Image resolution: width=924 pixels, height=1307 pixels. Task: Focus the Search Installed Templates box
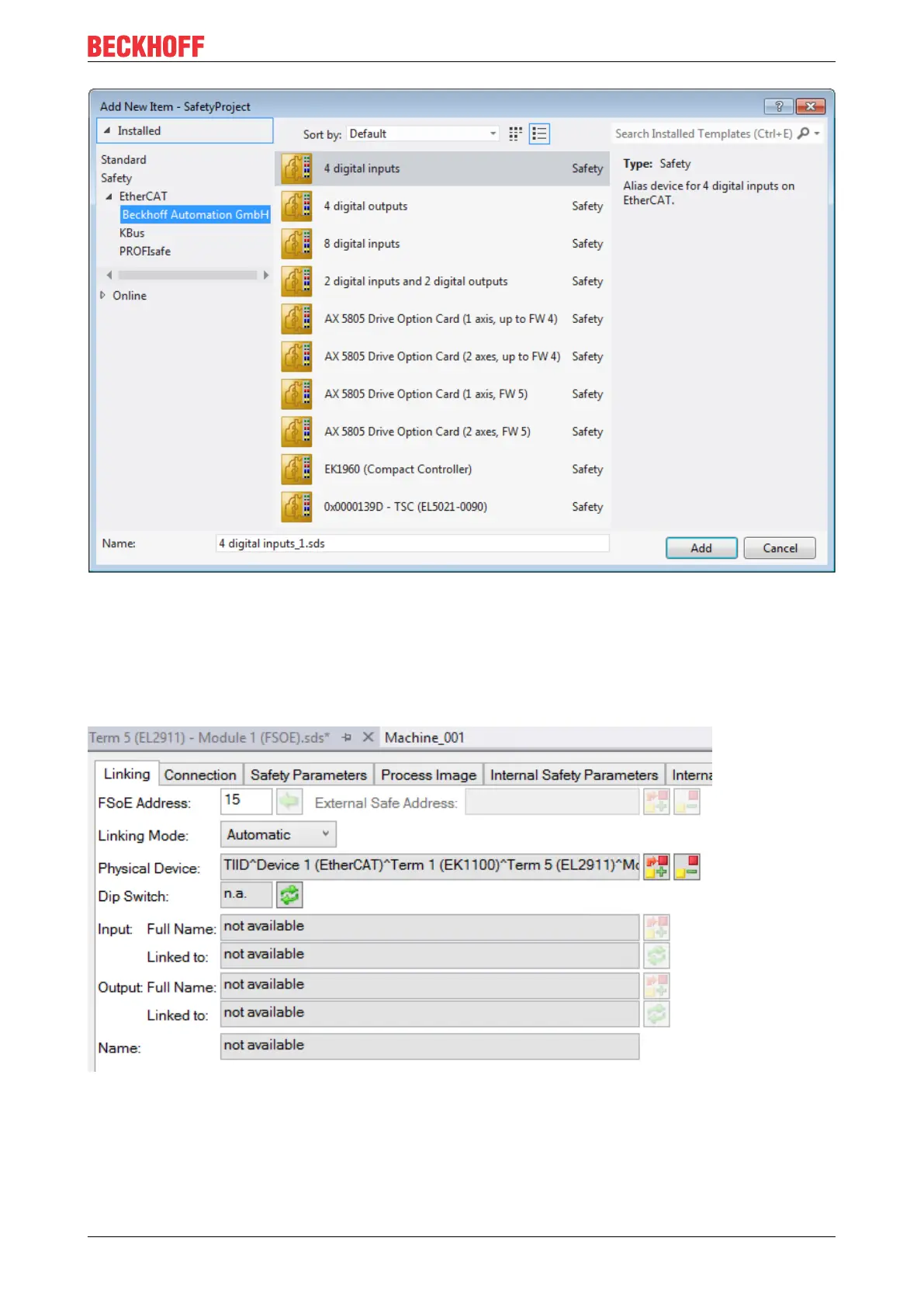704,133
